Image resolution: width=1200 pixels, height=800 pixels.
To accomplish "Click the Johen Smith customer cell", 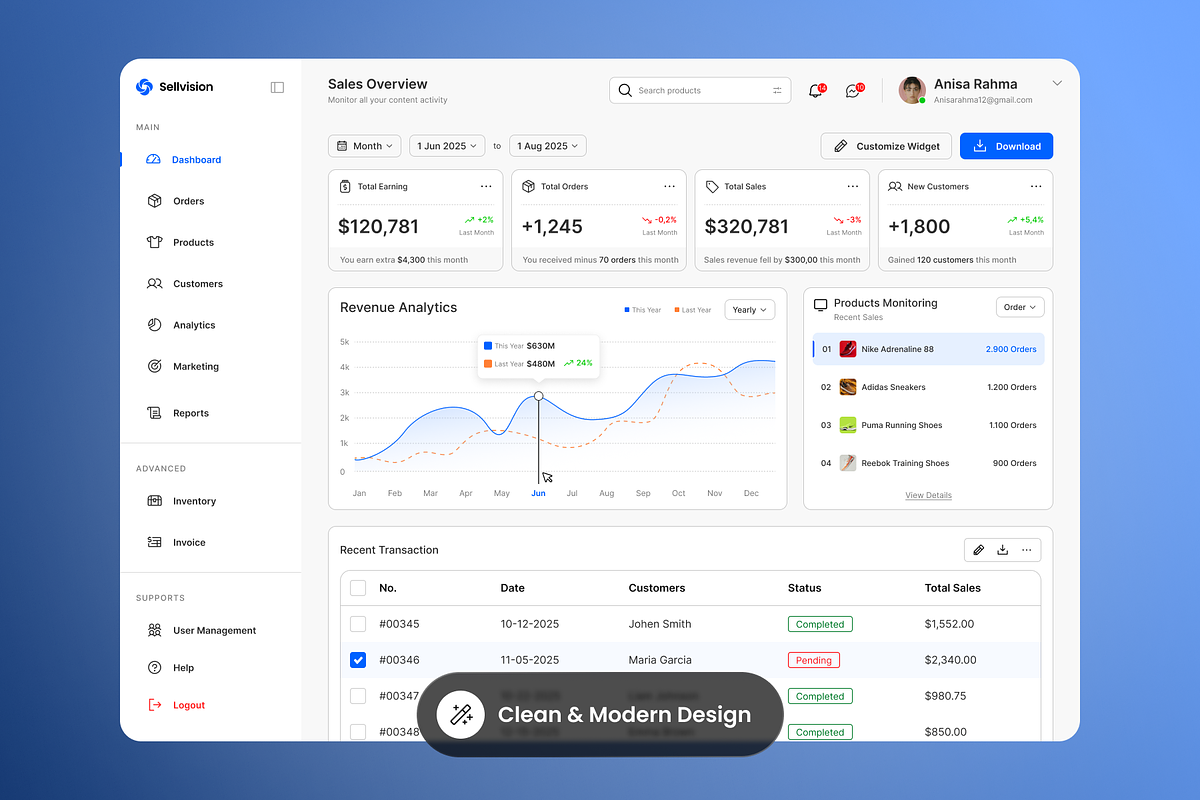I will point(660,624).
